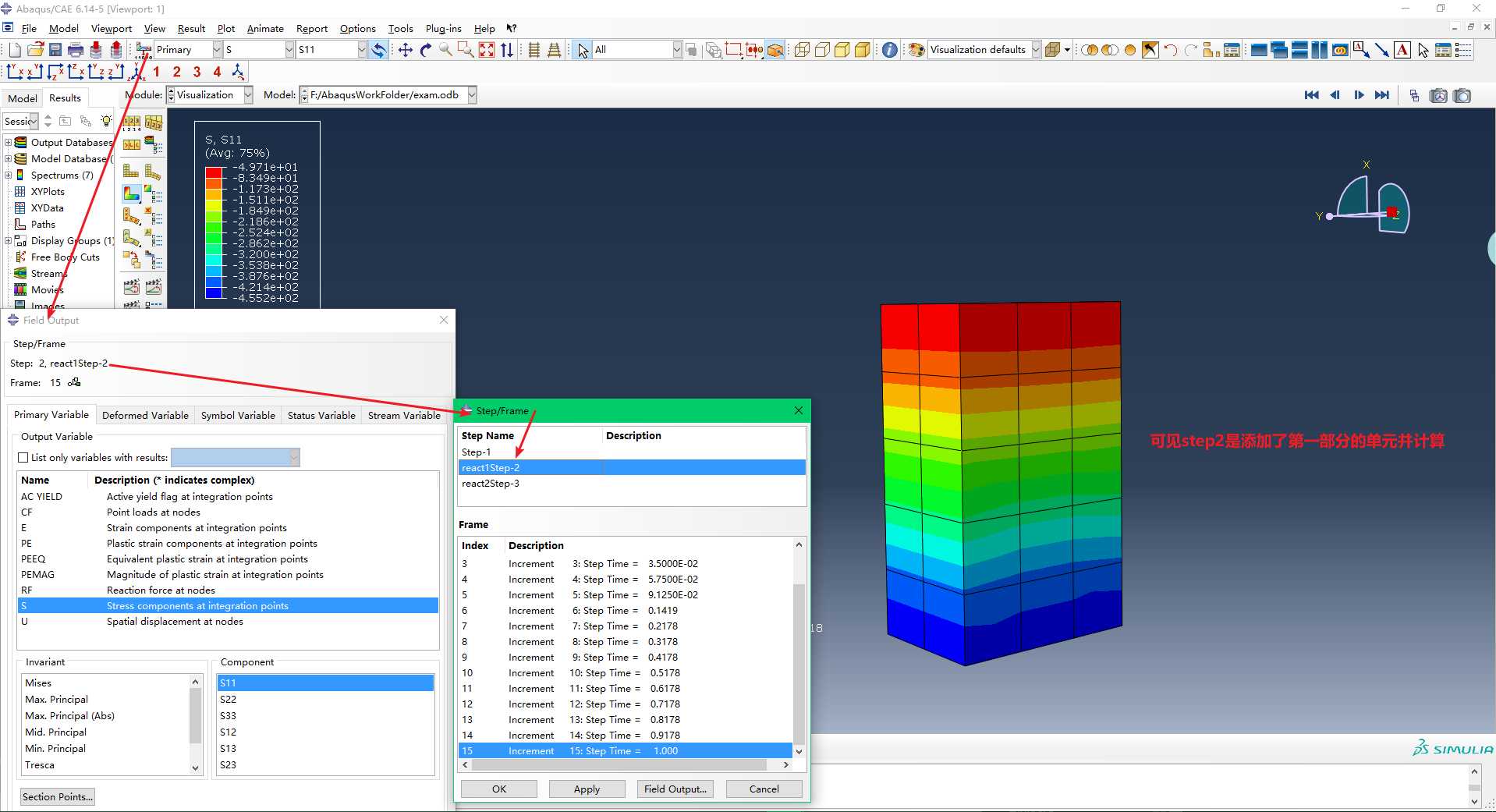
Task: Click the Auto-Fit View icon
Action: 487,50
